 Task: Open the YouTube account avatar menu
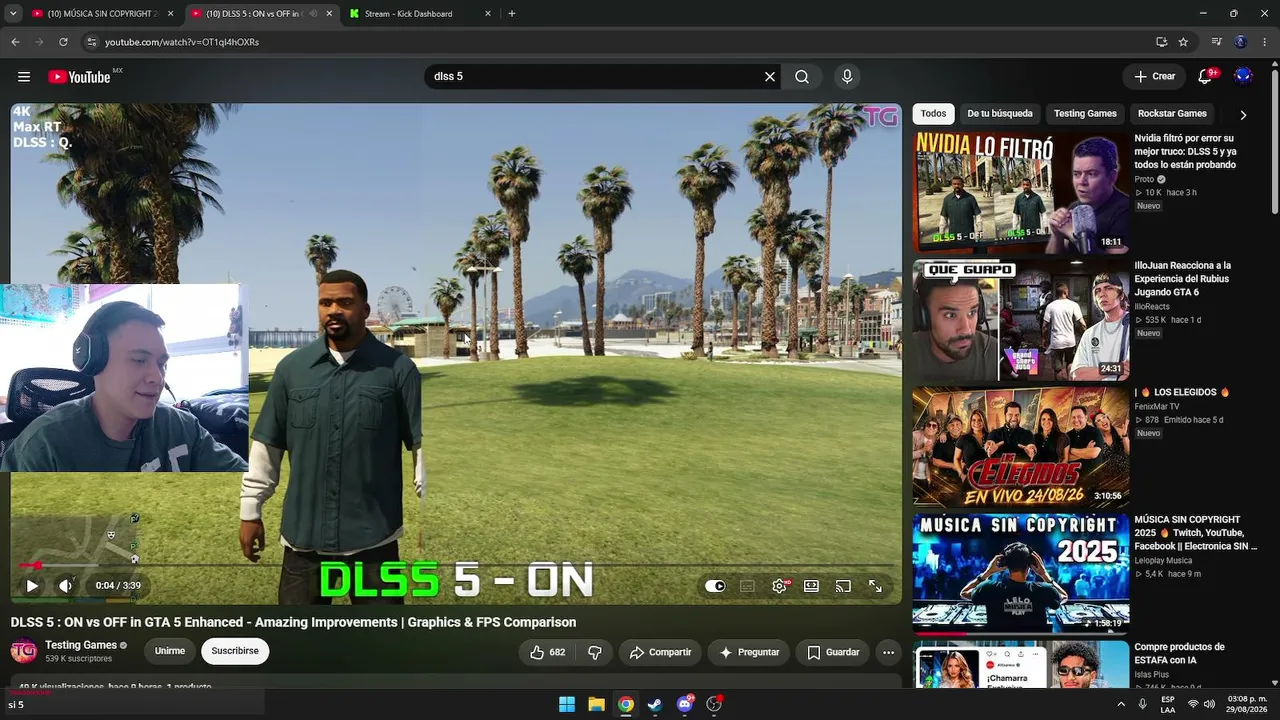pos(1243,76)
